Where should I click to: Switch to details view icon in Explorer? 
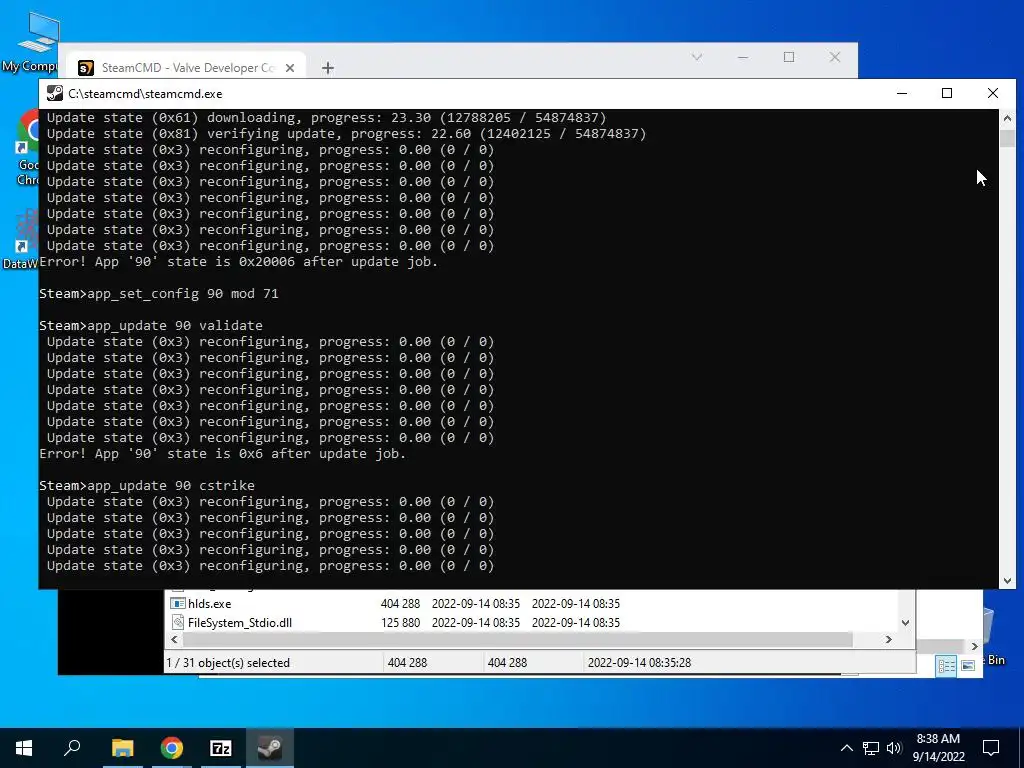[946, 665]
